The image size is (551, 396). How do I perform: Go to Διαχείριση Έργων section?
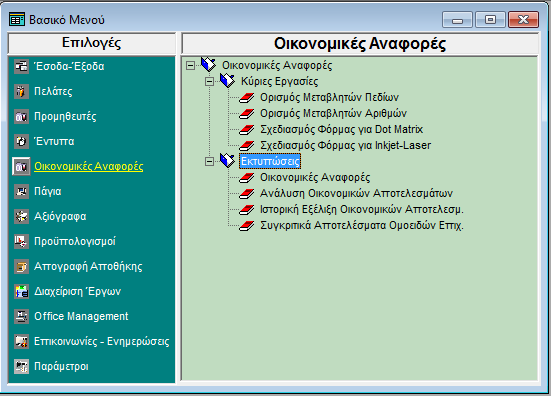click(x=78, y=291)
